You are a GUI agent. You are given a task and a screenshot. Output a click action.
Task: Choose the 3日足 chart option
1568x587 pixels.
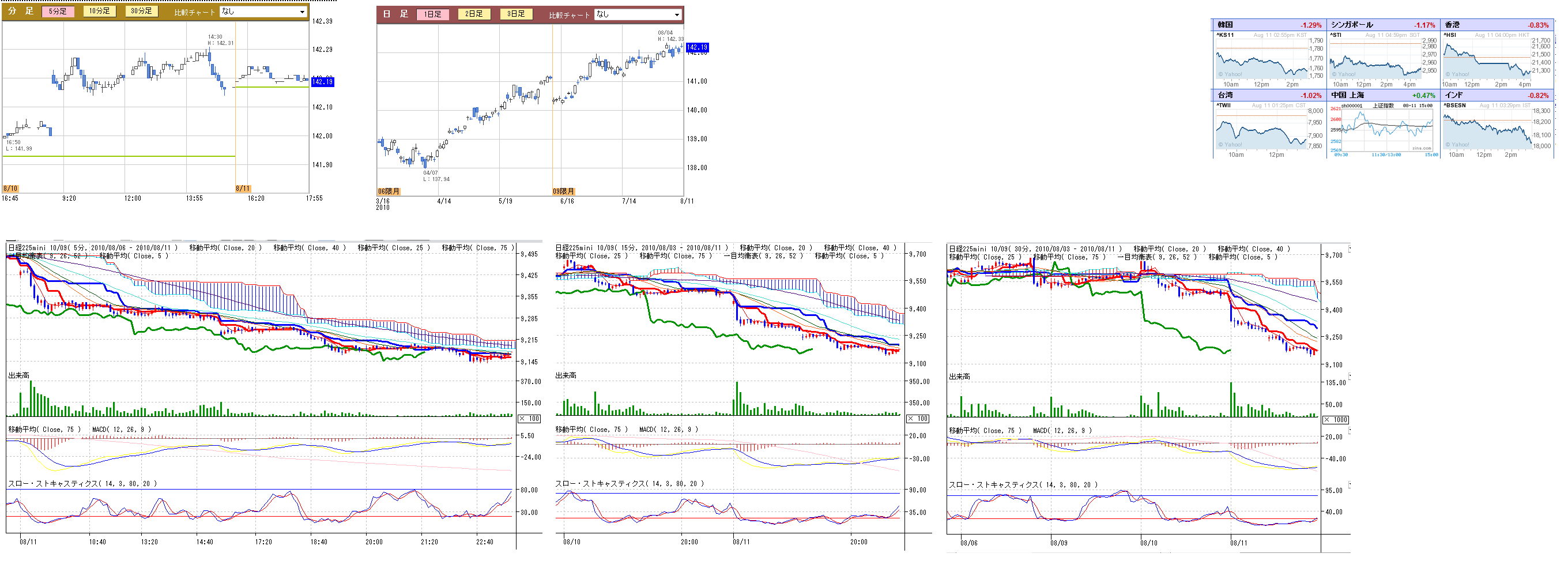[x=515, y=14]
